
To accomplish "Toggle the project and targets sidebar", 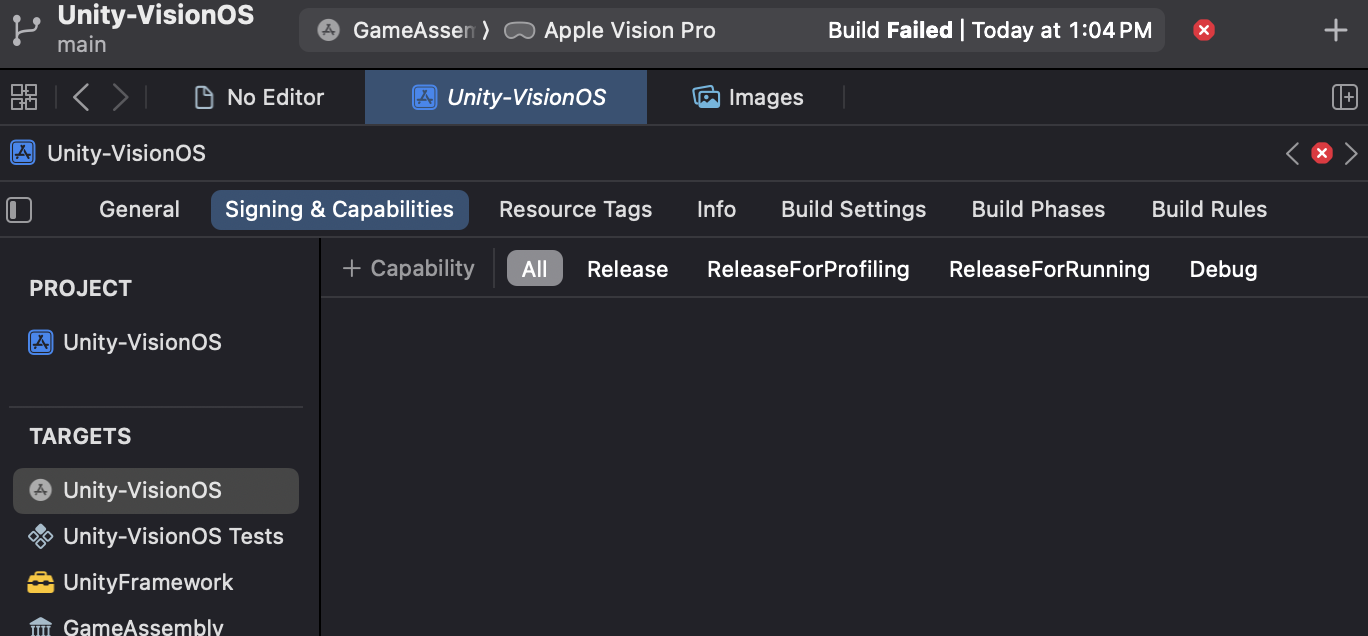I will click(19, 210).
